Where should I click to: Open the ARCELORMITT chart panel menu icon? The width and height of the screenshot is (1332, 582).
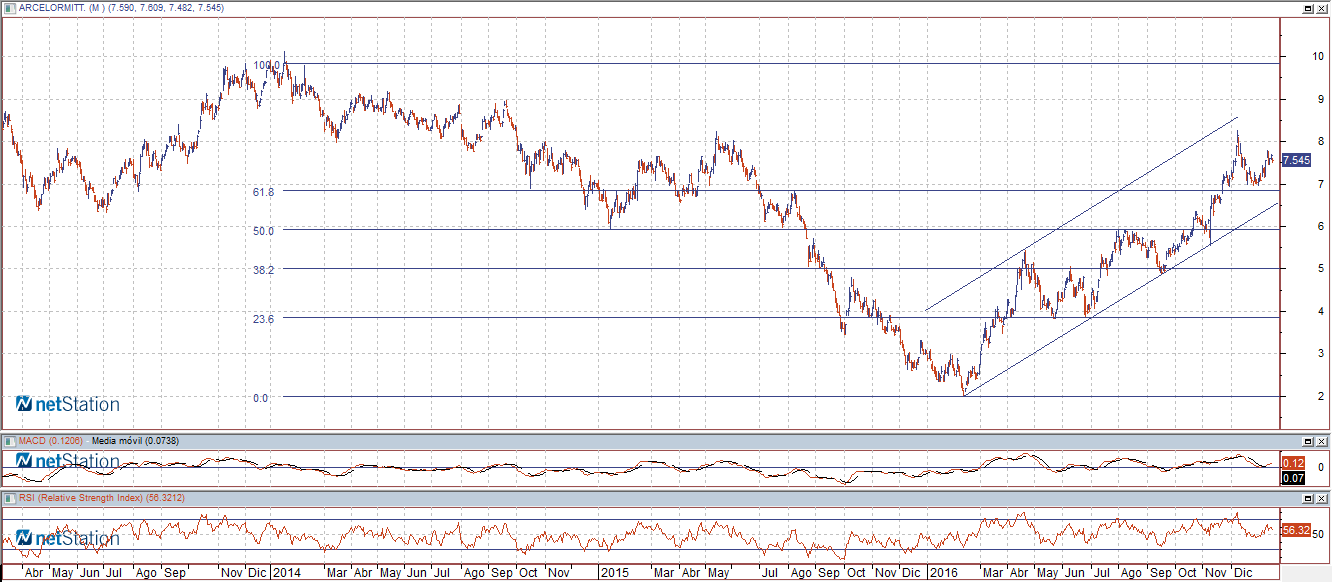(x=11, y=7)
